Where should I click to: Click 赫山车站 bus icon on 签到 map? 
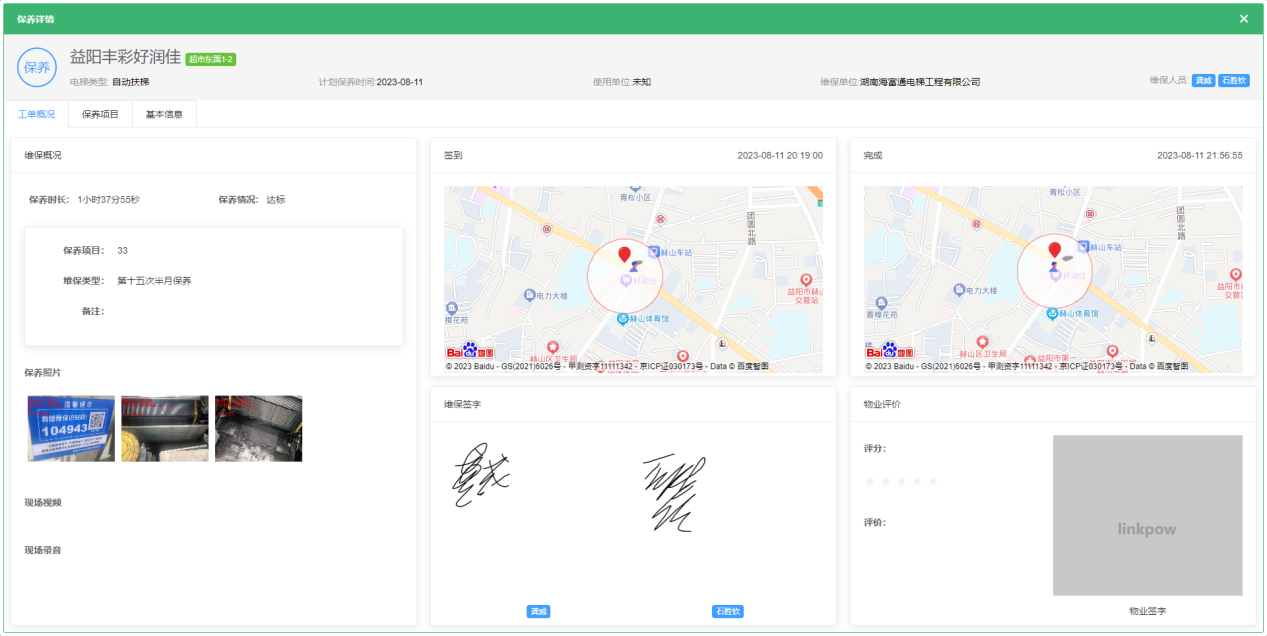click(x=654, y=252)
